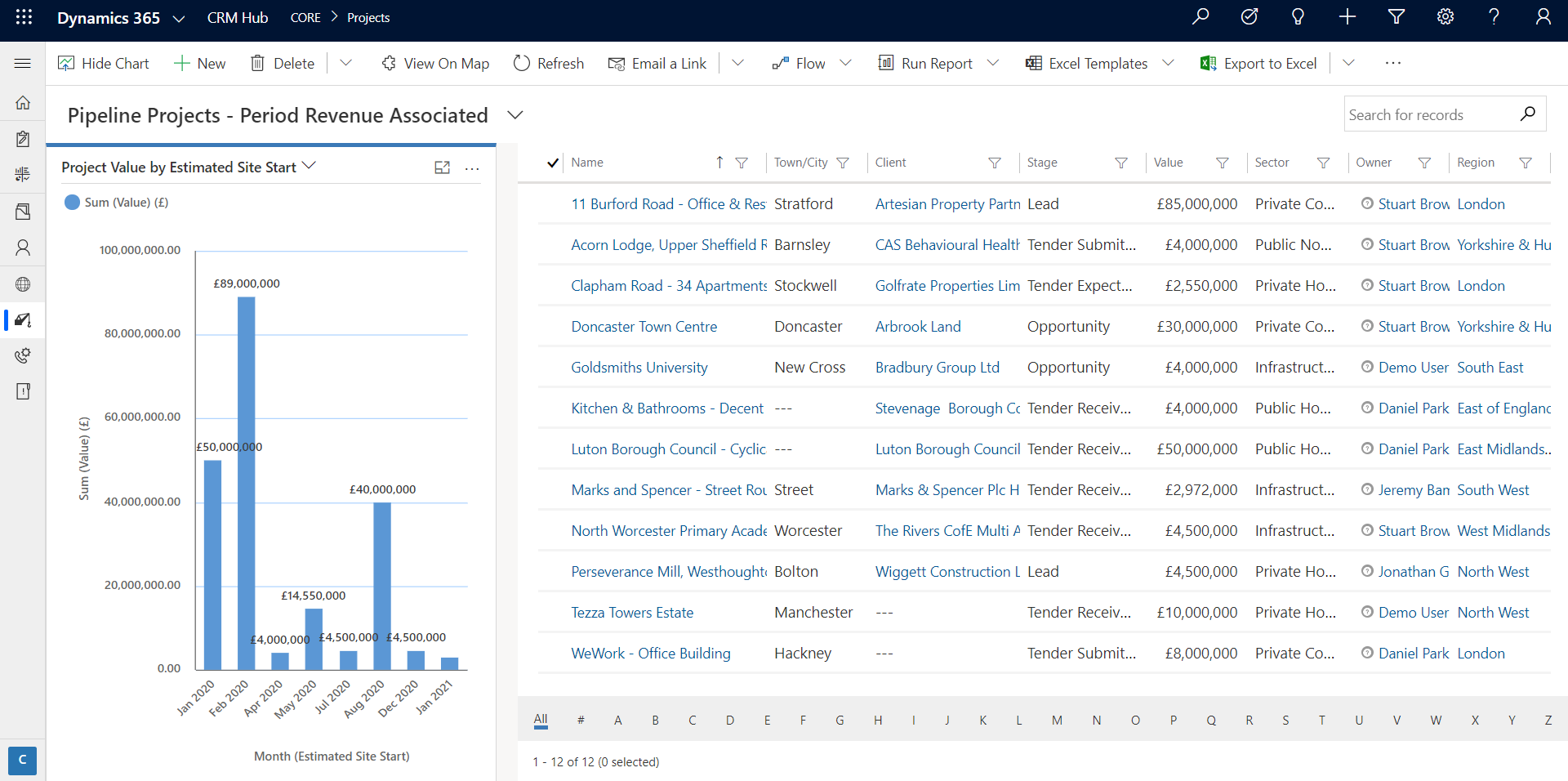The image size is (1568, 781).
Task: Open the C area switcher at sidebar bottom
Action: coord(22,760)
